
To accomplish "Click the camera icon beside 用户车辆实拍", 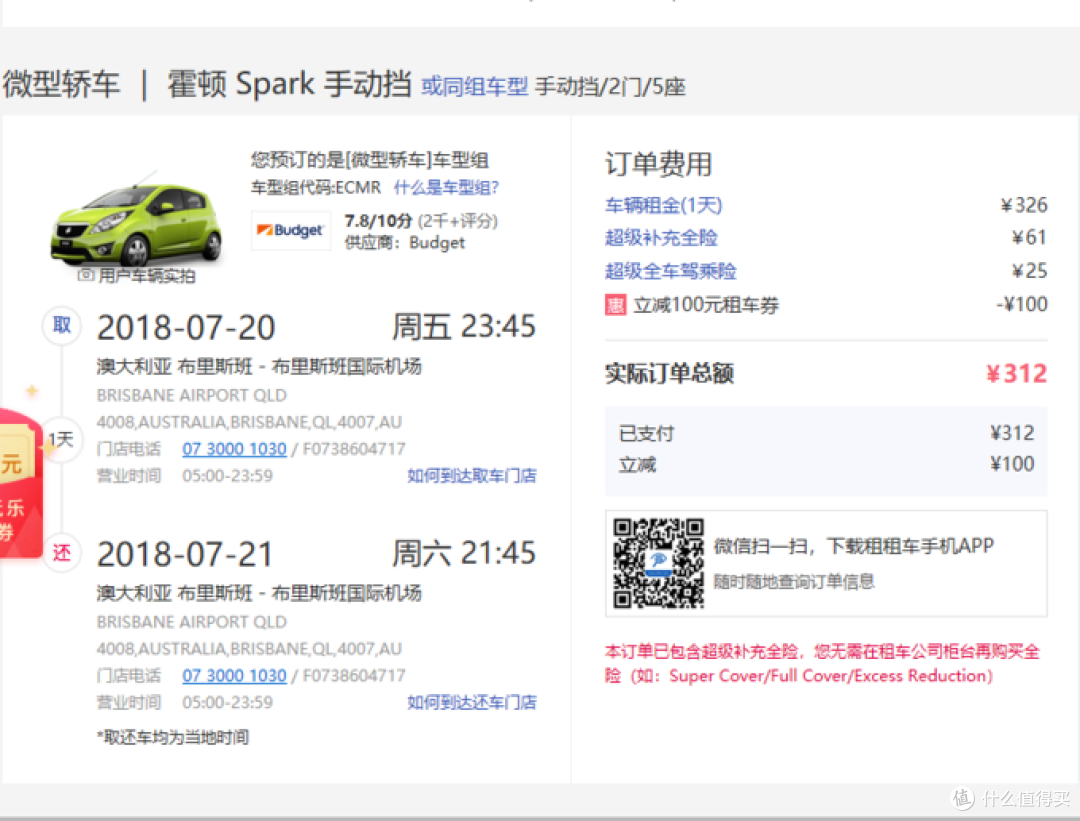I will (x=86, y=275).
